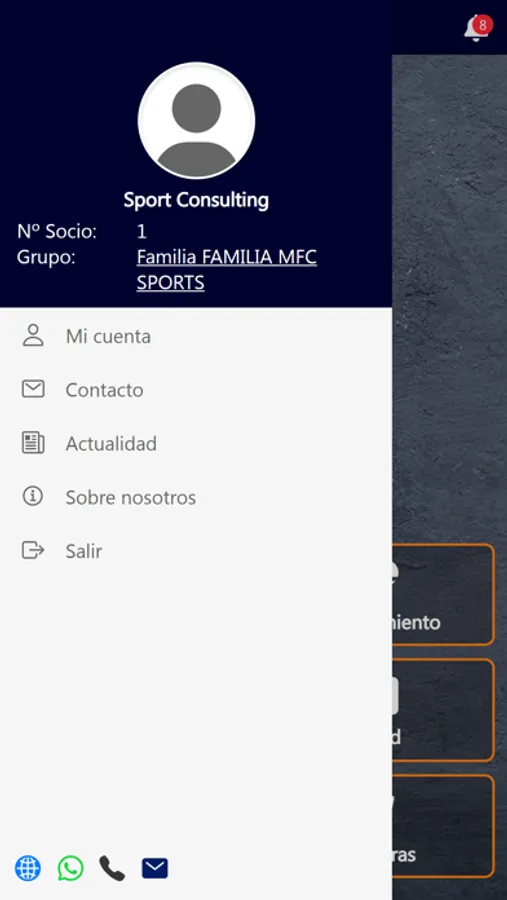Tap the phone call icon
Image resolution: width=507 pixels, height=900 pixels.
(x=112, y=868)
